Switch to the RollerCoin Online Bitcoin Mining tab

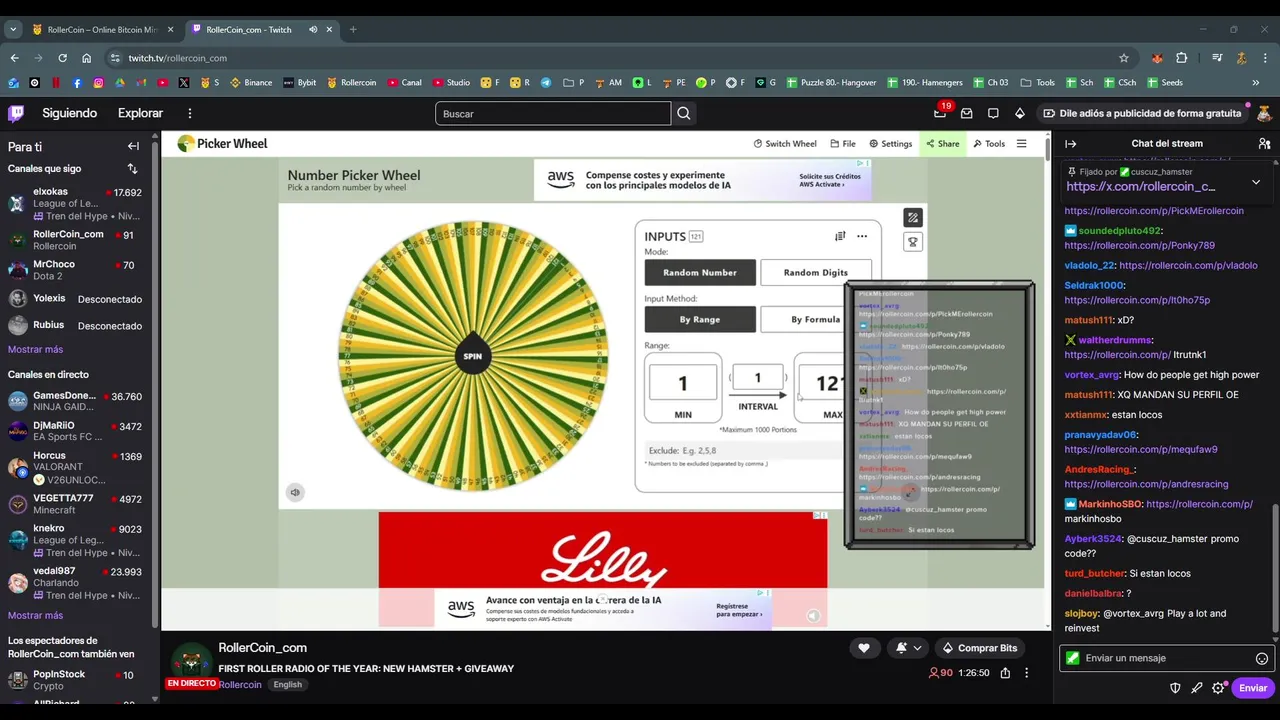pos(101,30)
